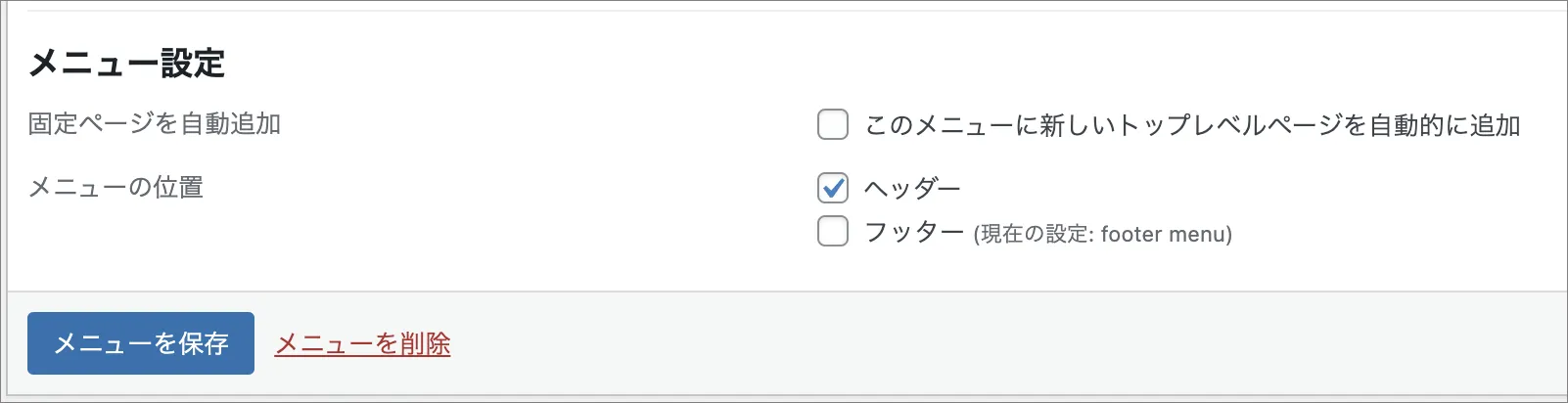Screen dimensions: 1568x403
Task: Click the フッター label text
Action: tap(914, 233)
